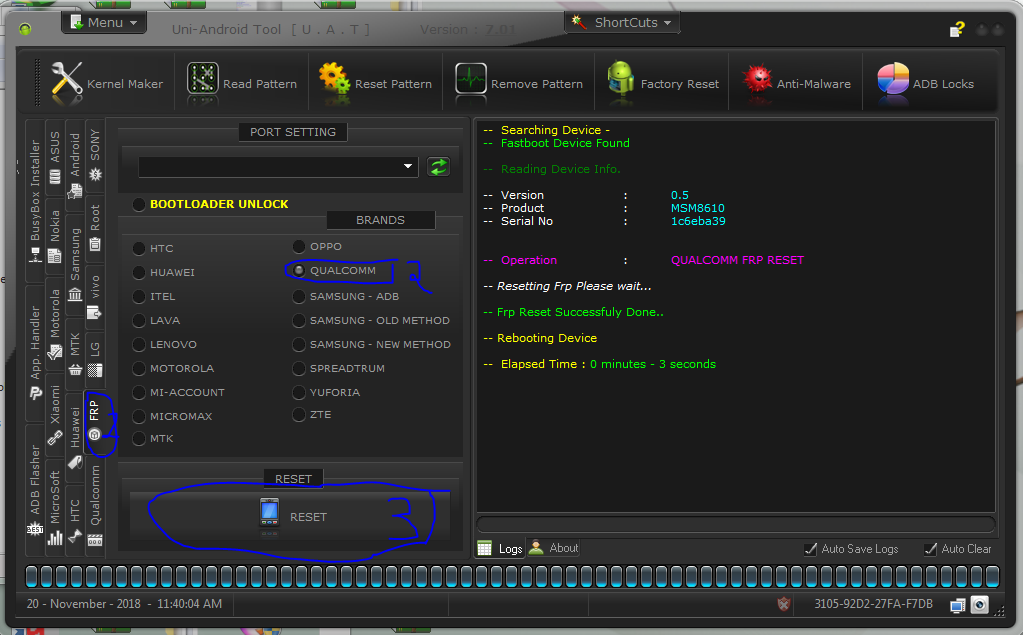
Task: Select the MTK brand radio button
Action: pyautogui.click(x=139, y=439)
